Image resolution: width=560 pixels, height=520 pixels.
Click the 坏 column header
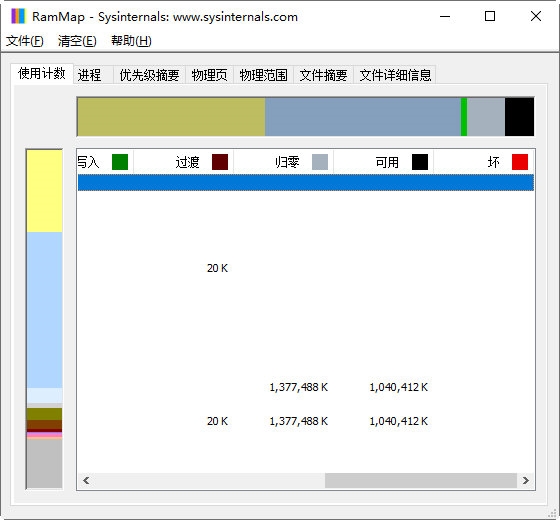[484, 162]
